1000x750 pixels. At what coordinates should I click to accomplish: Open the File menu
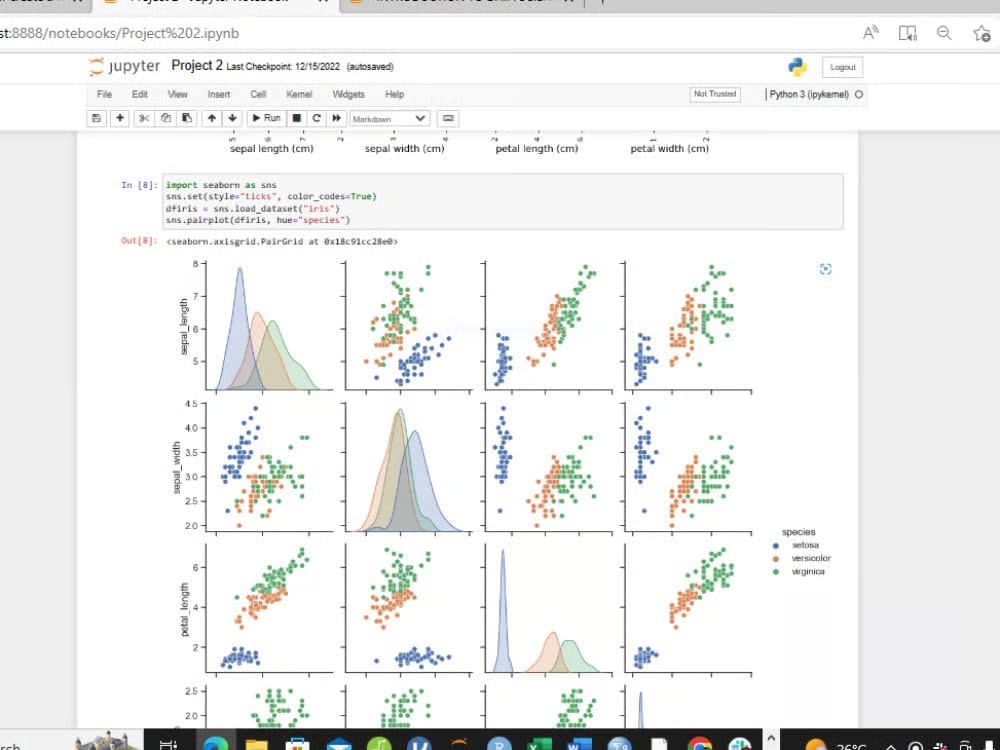[104, 94]
